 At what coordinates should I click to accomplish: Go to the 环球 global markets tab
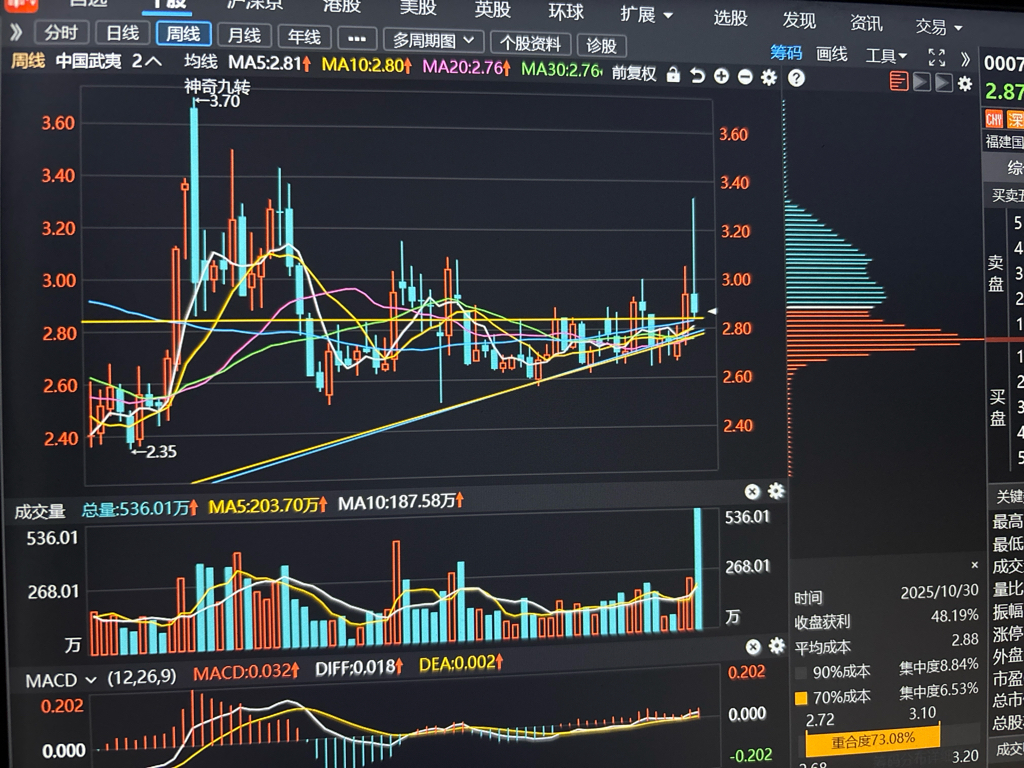click(x=566, y=12)
